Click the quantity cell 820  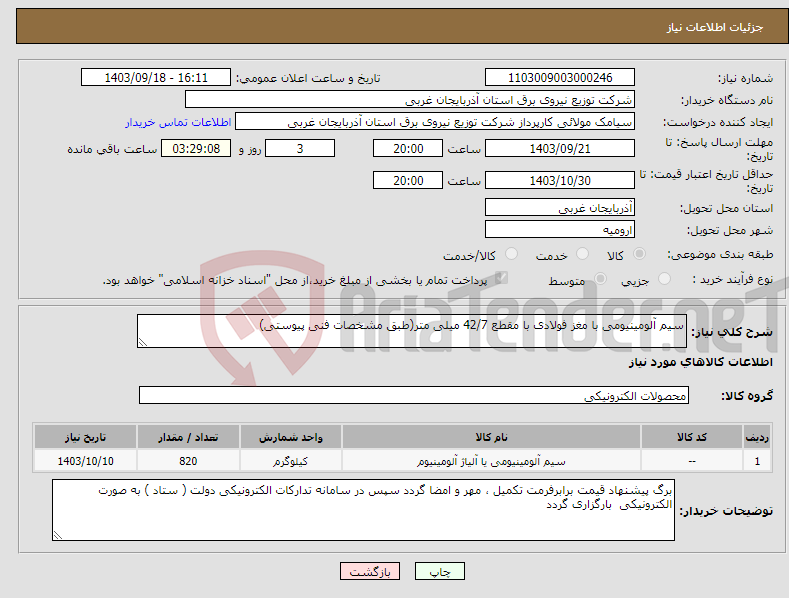coord(188,461)
